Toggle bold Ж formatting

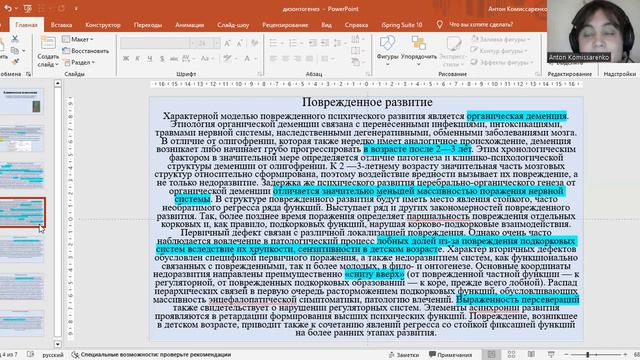coord(126,59)
